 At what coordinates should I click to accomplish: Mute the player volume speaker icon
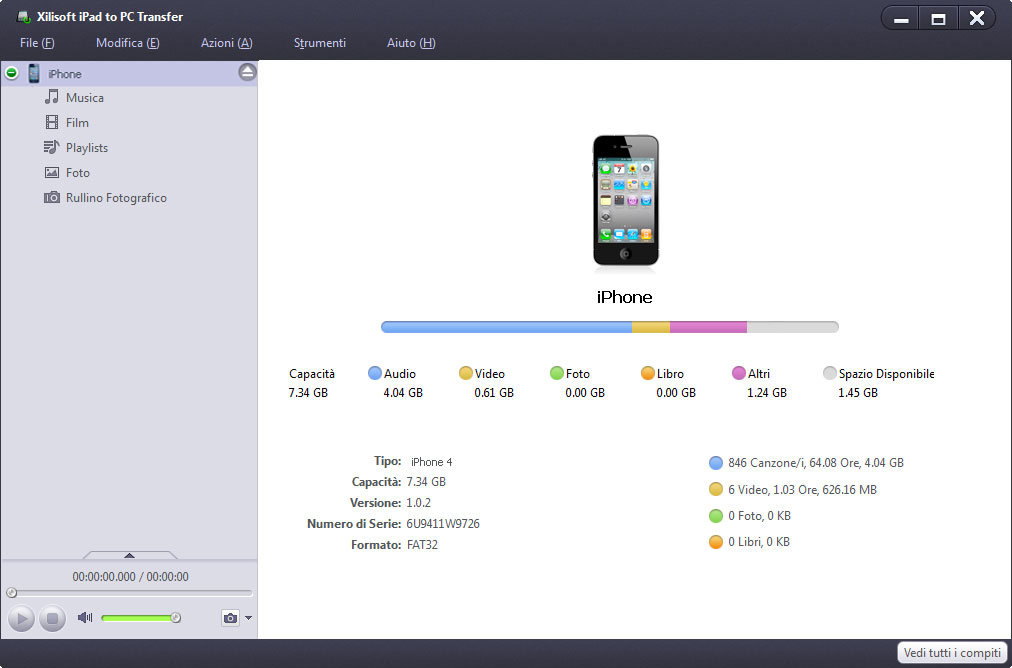tap(85, 618)
